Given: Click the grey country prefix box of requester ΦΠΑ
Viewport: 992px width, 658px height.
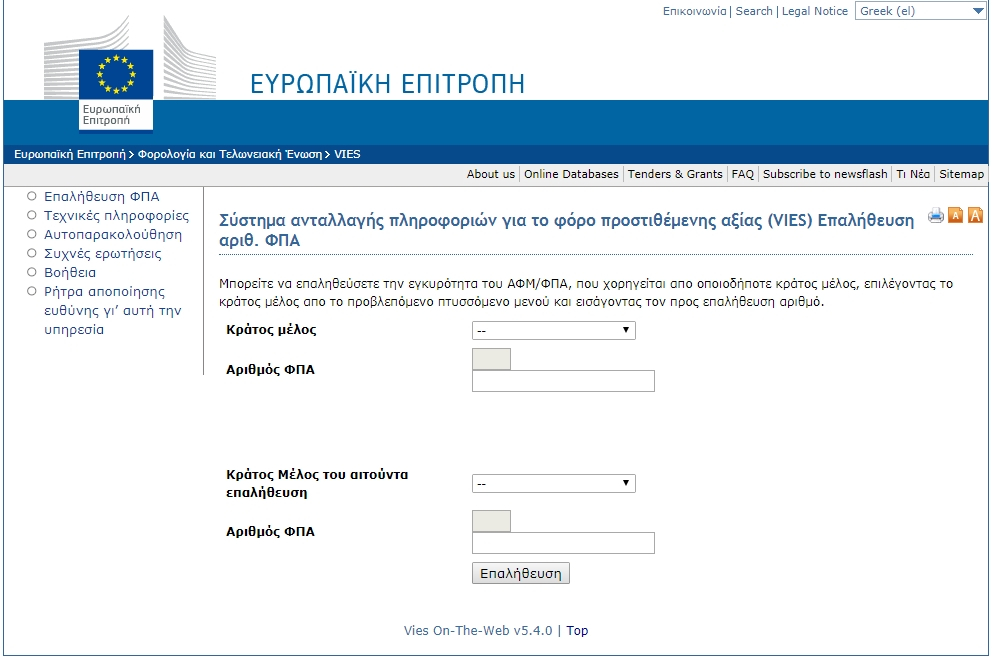Looking at the screenshot, I should (x=492, y=521).
